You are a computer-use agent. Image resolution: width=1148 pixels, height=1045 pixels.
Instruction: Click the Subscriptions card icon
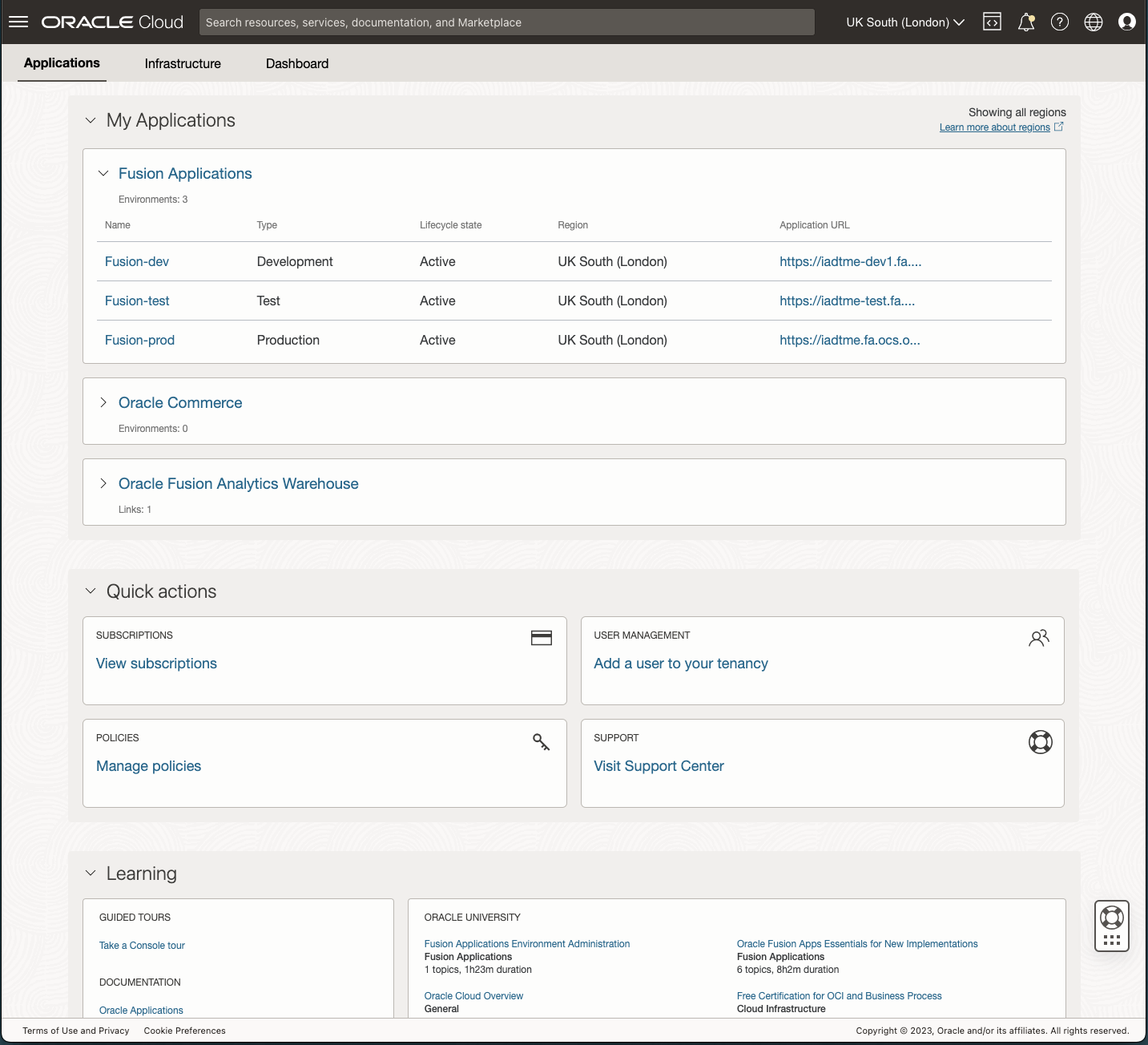coord(542,638)
